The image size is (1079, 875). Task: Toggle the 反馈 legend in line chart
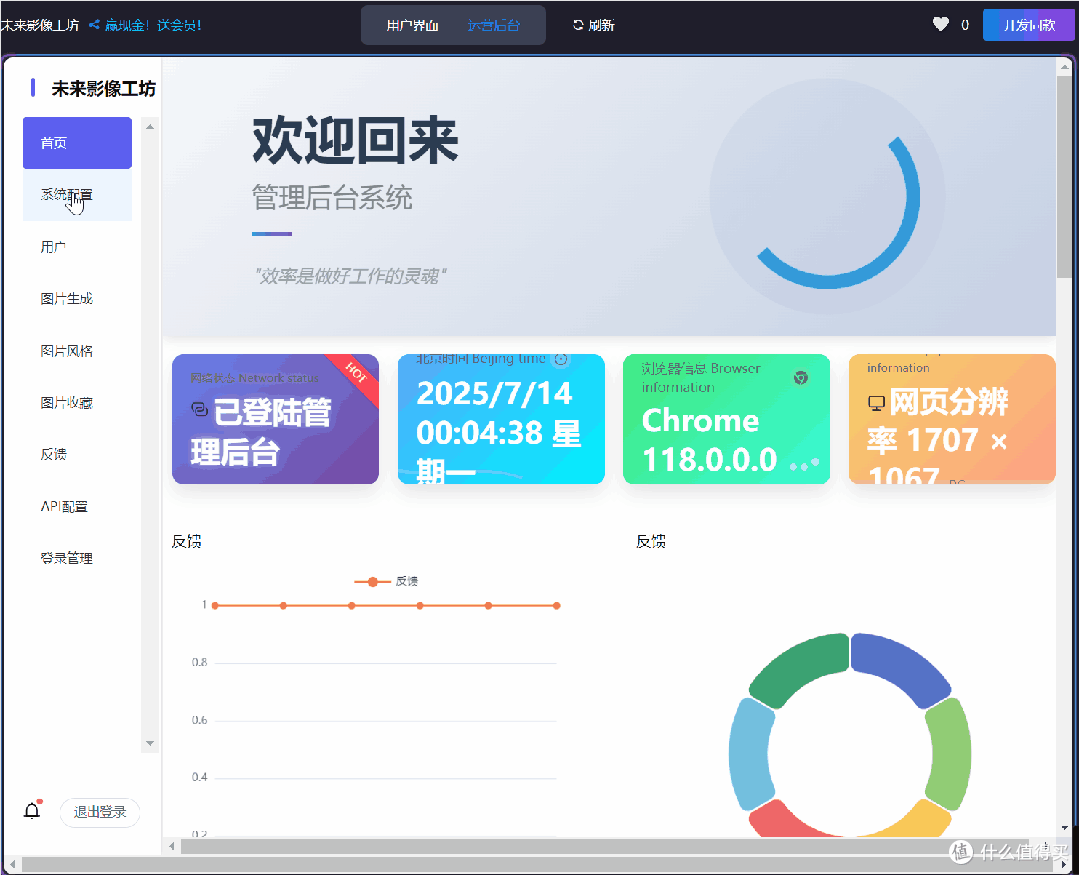pos(386,581)
